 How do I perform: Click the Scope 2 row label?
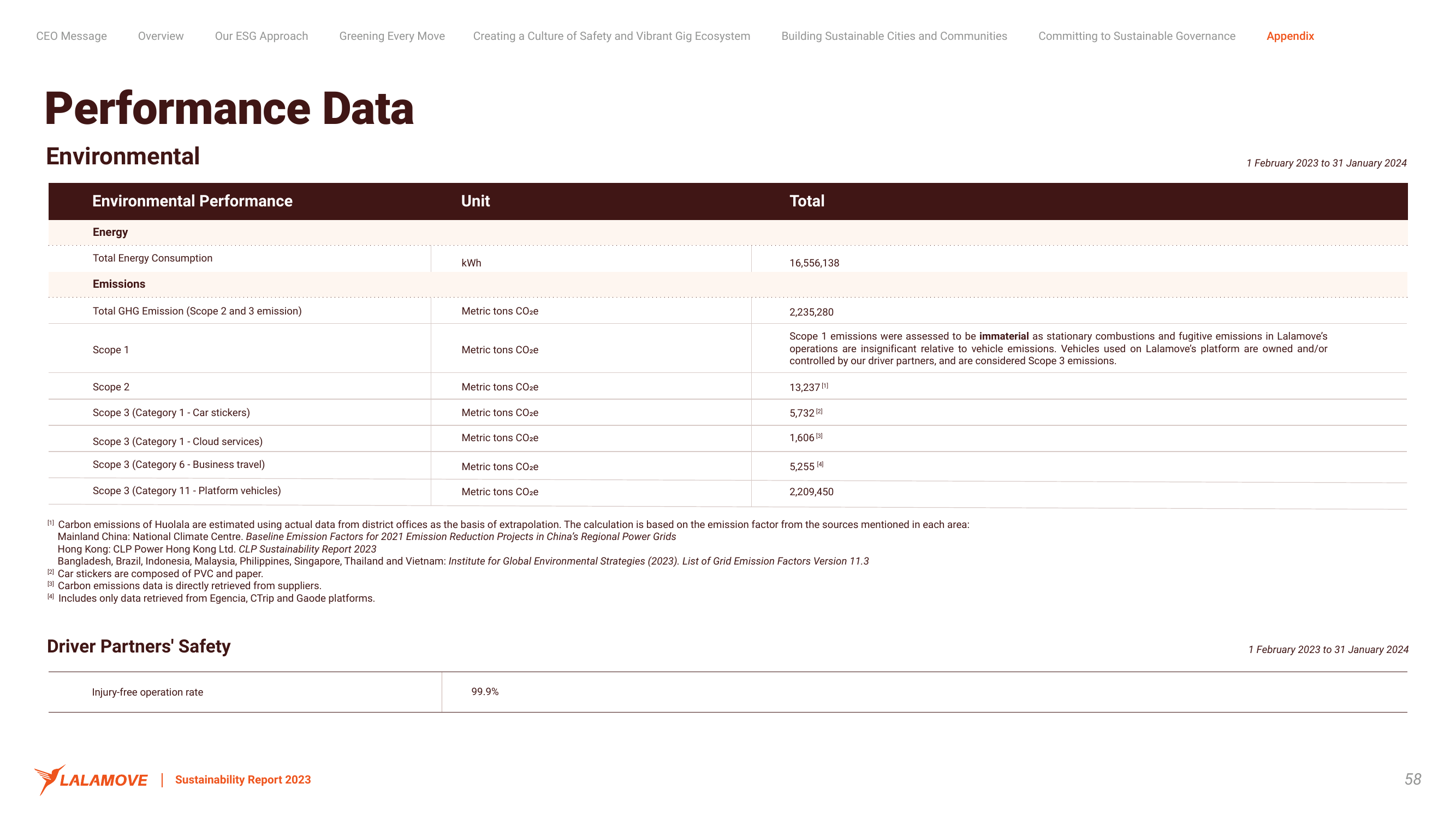point(111,387)
